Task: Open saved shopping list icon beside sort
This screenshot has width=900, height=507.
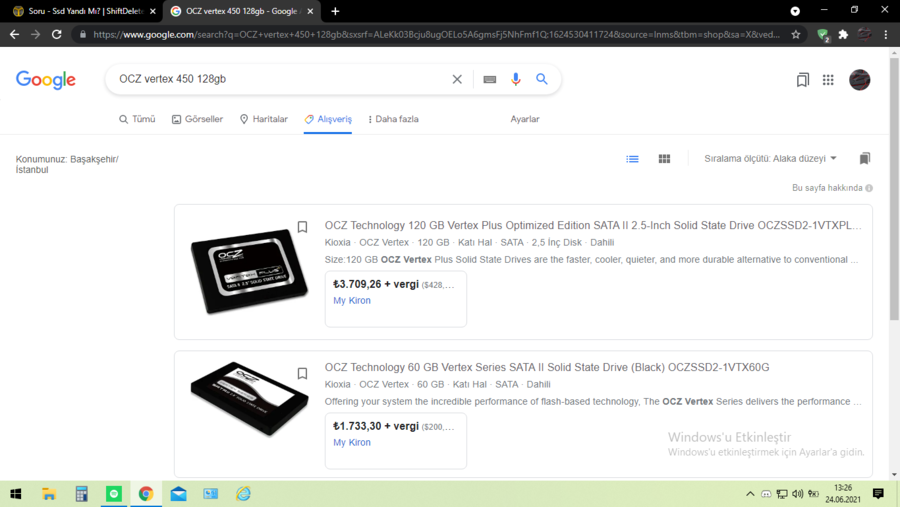Action: click(864, 158)
